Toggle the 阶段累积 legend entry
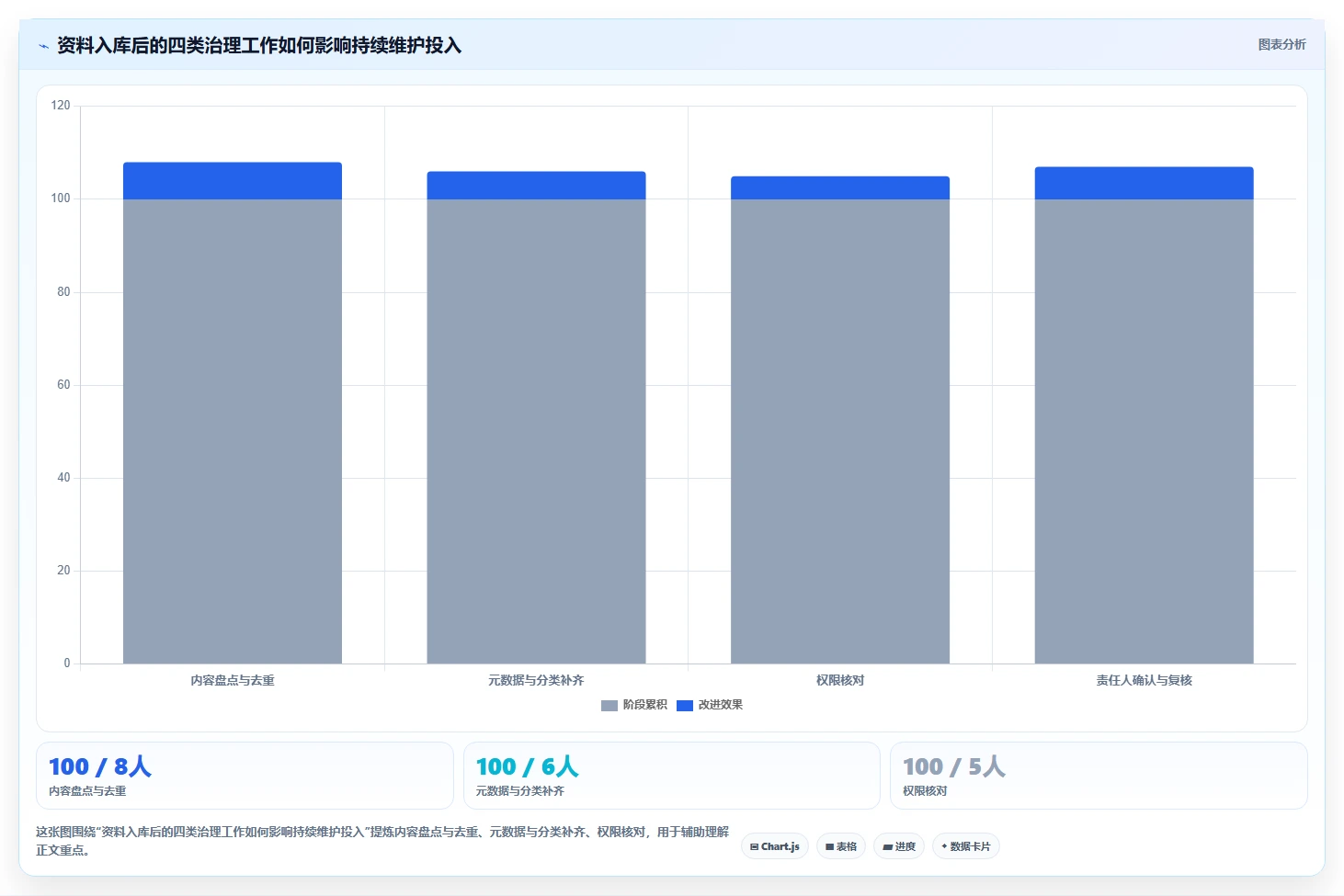1344x896 pixels. [634, 705]
